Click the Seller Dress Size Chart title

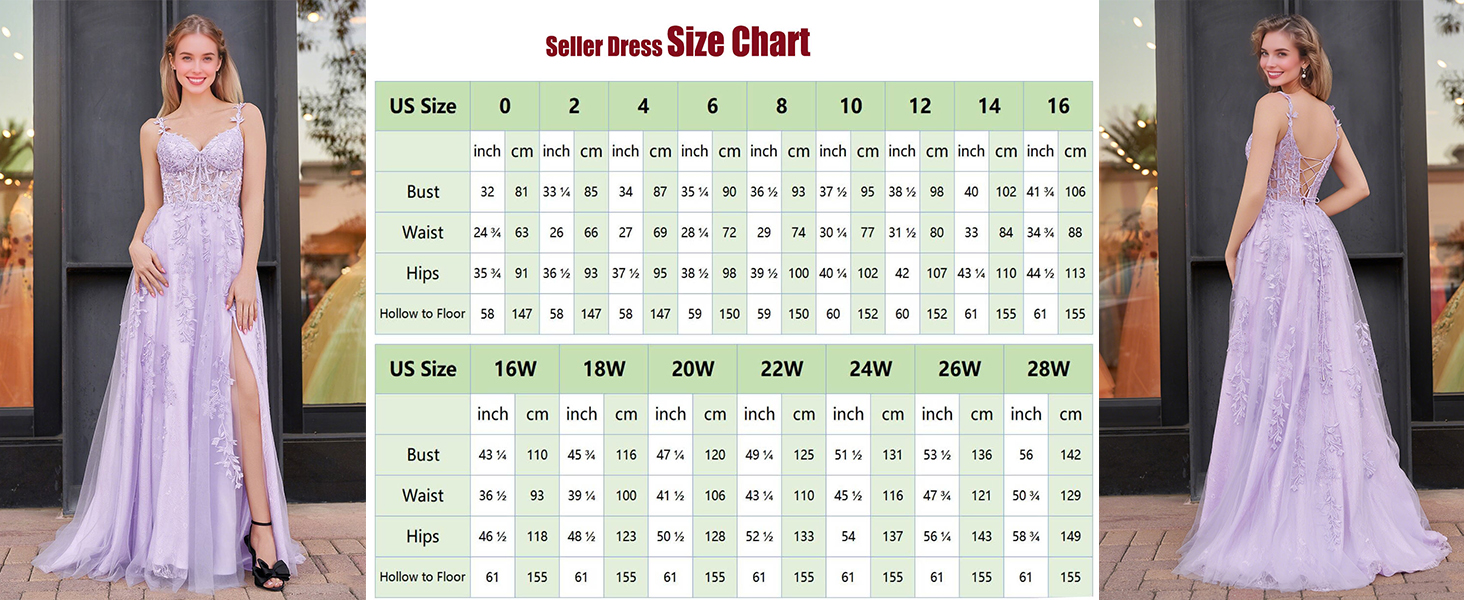[x=677, y=43]
